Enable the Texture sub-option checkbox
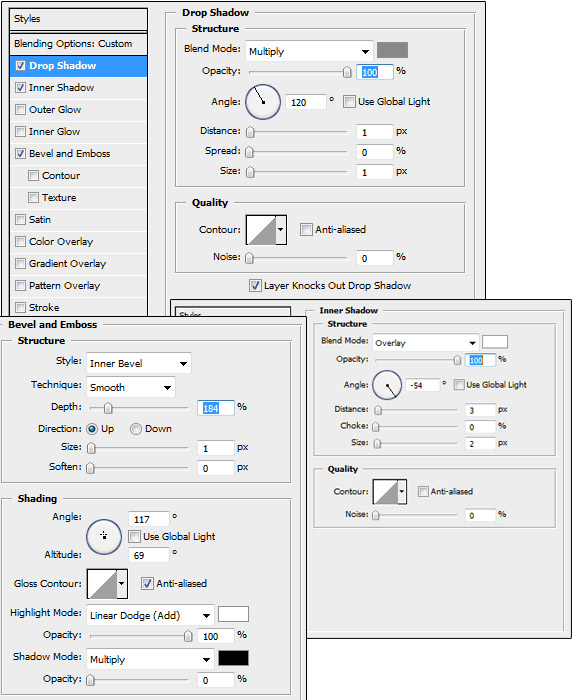 pyautogui.click(x=33, y=197)
